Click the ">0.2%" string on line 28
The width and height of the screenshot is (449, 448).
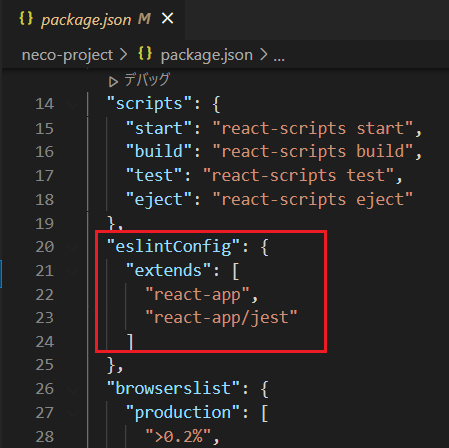(178, 436)
